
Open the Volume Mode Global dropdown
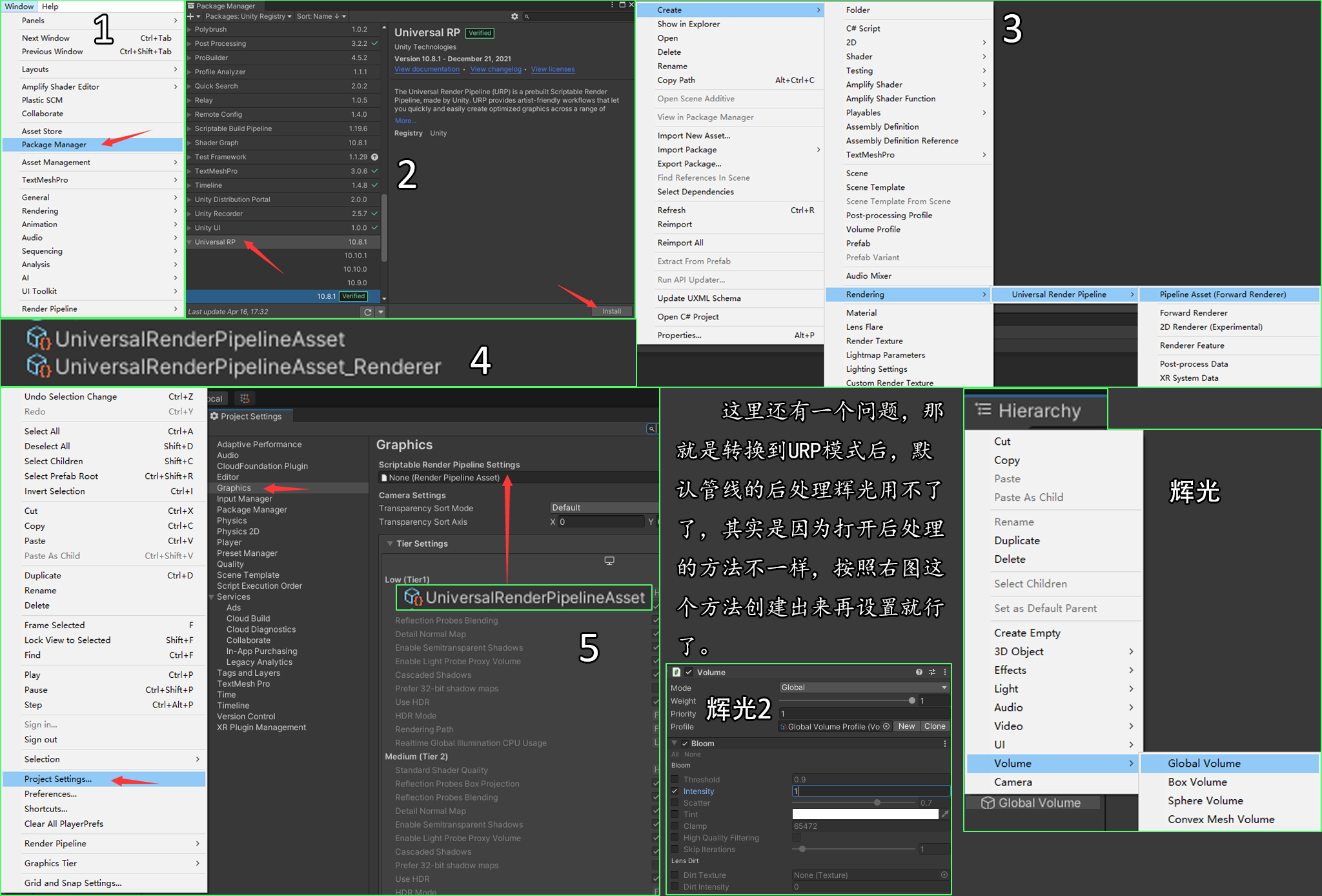864,687
